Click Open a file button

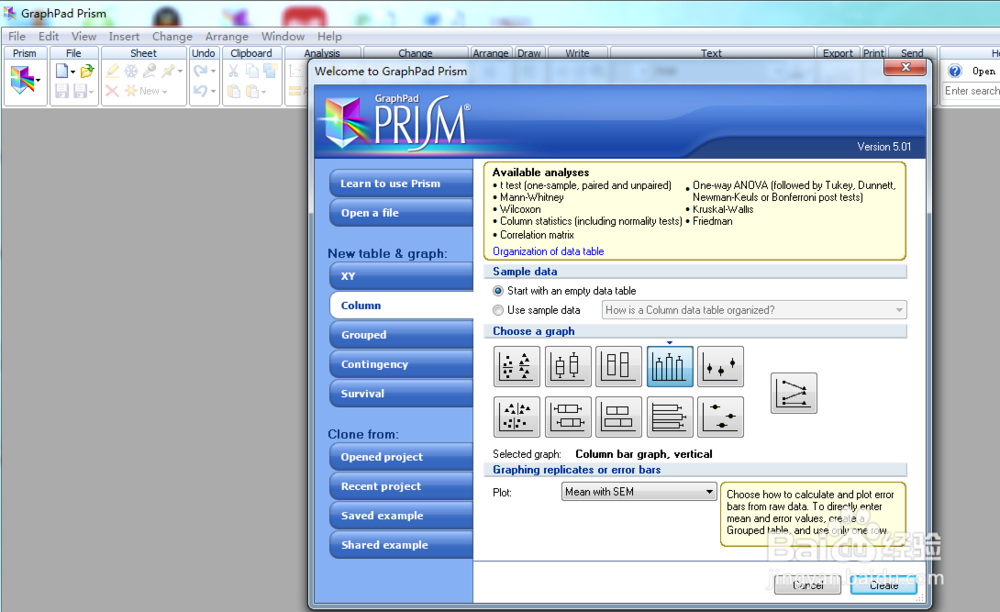tap(401, 213)
